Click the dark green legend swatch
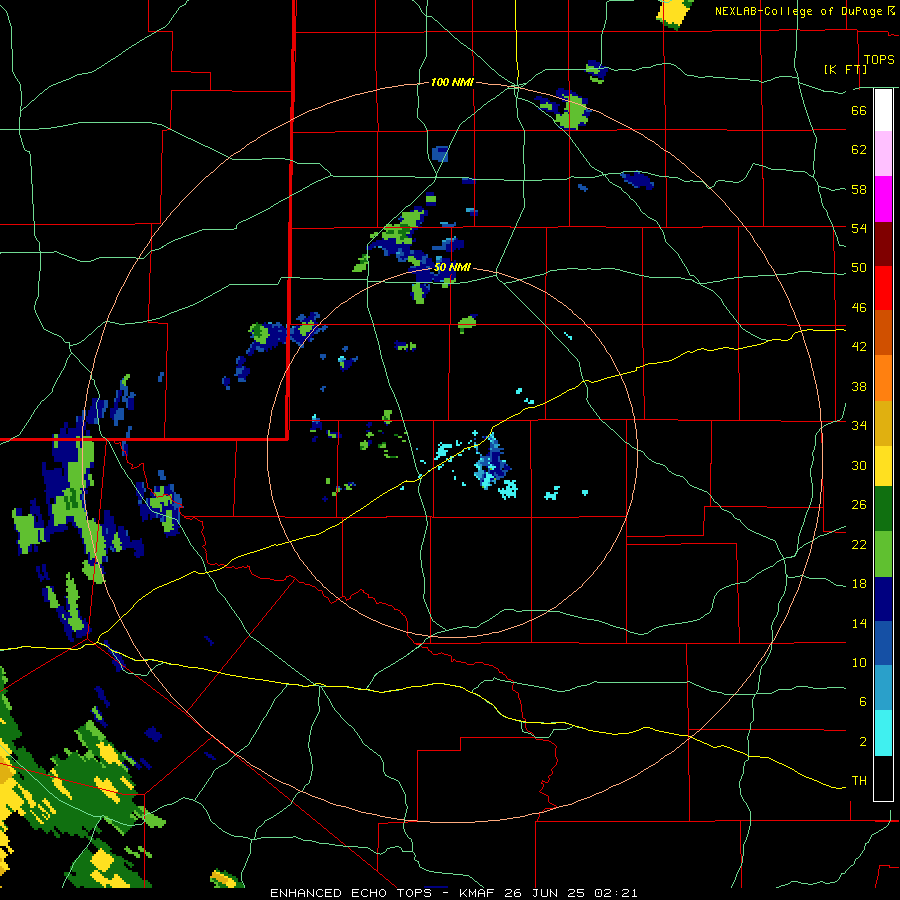This screenshot has height=900, width=900. coord(883,509)
